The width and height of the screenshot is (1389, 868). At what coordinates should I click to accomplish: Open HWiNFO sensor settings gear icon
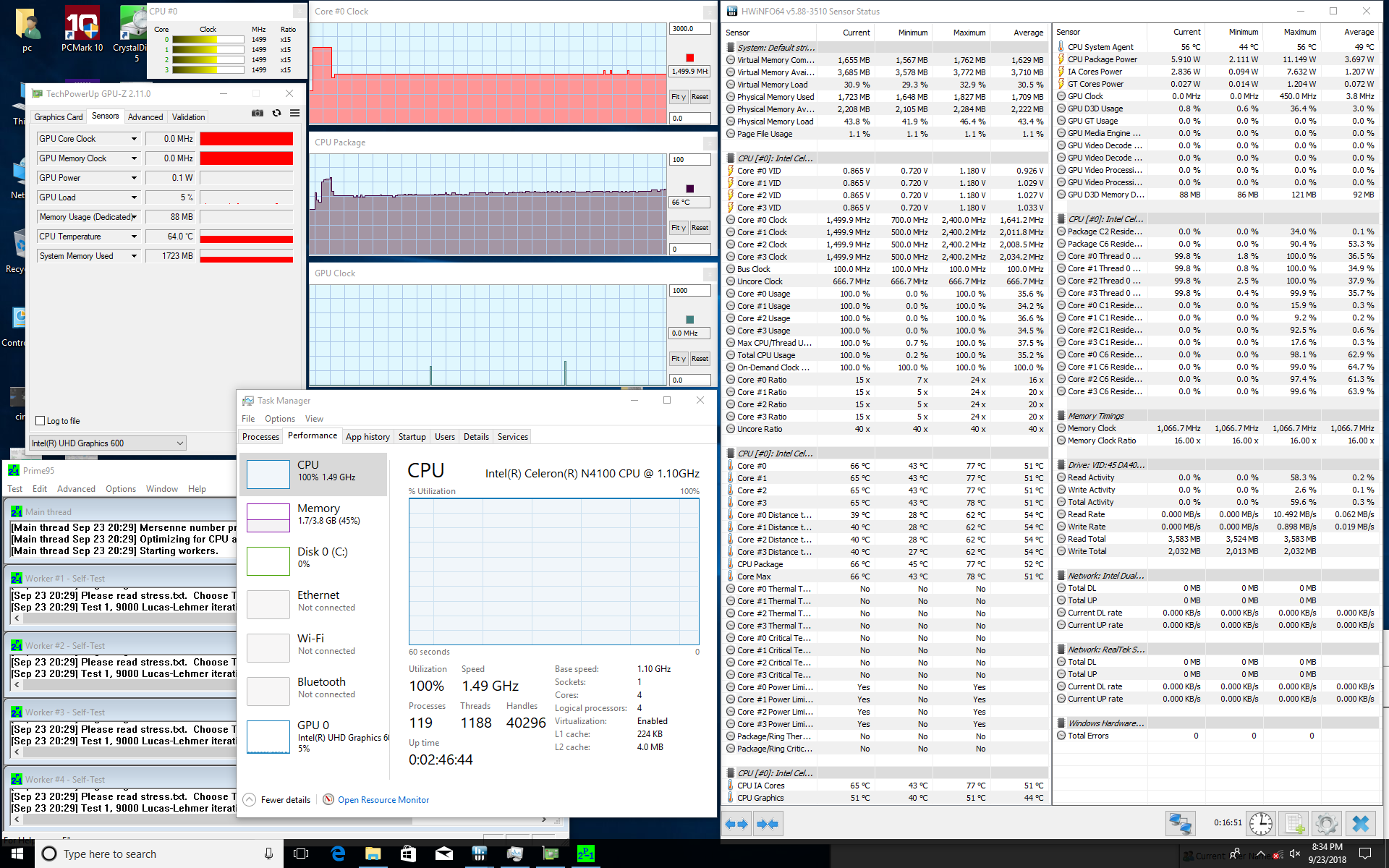click(x=1327, y=823)
